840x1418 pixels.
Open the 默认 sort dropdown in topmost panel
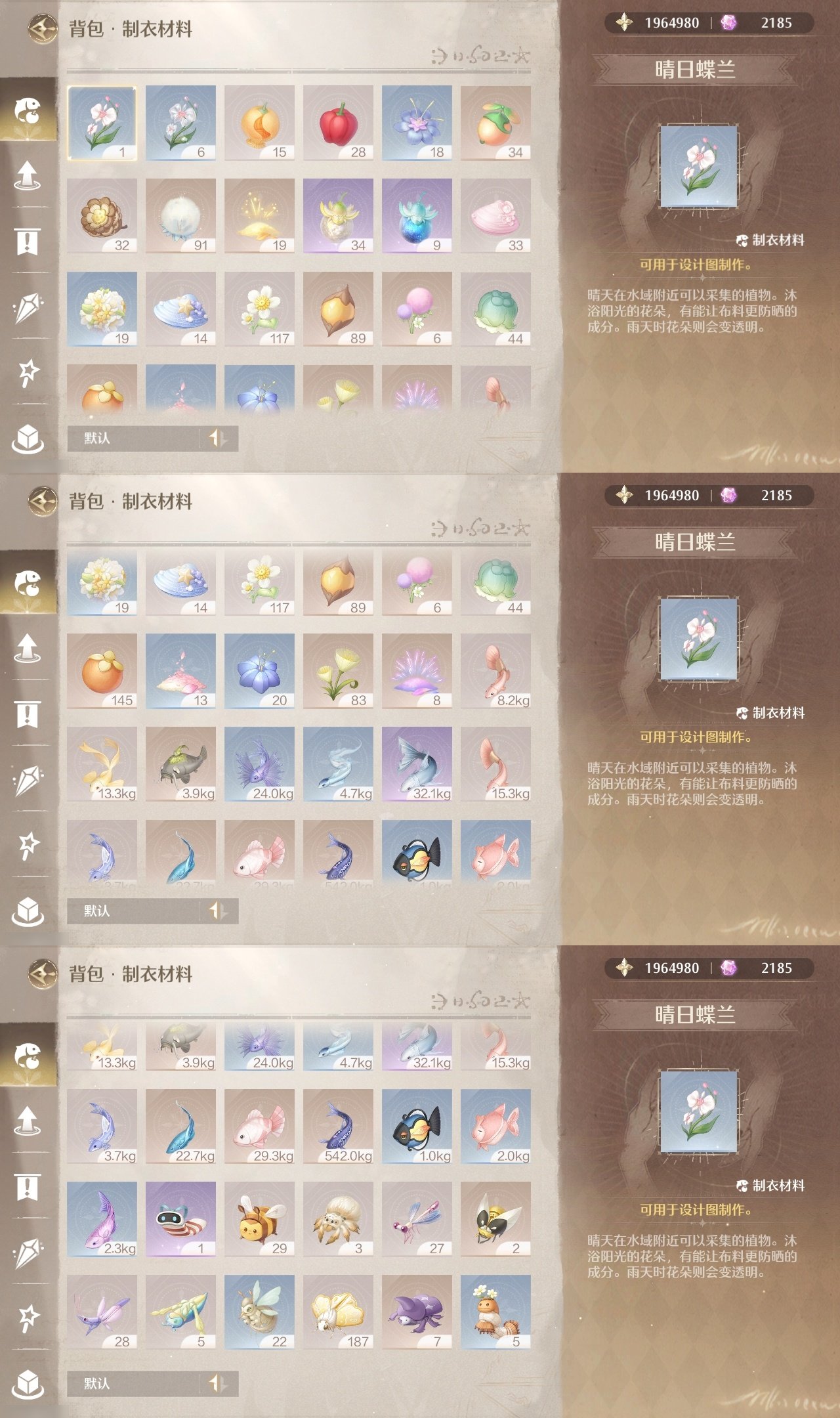(134, 438)
